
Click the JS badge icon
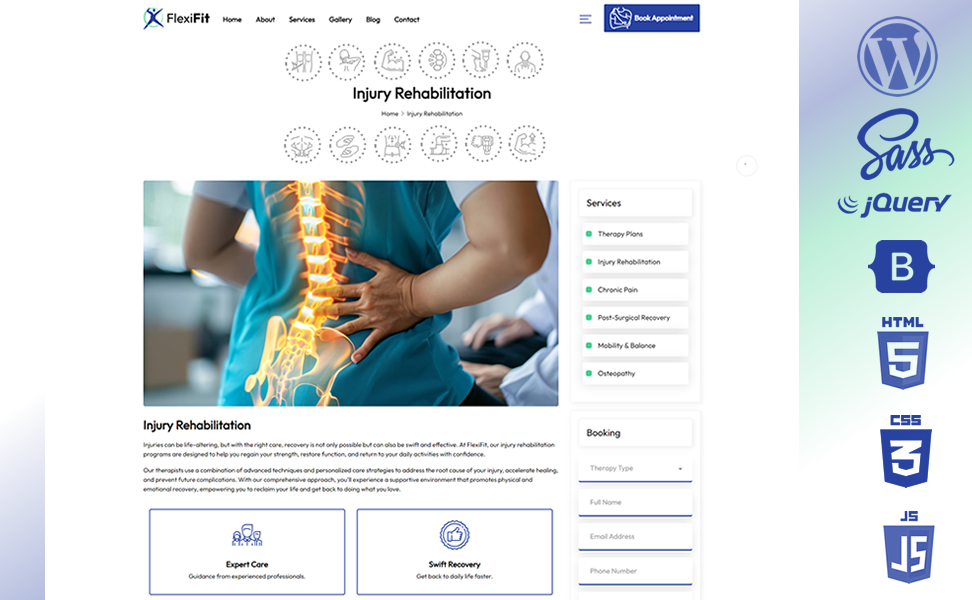pyautogui.click(x=909, y=547)
